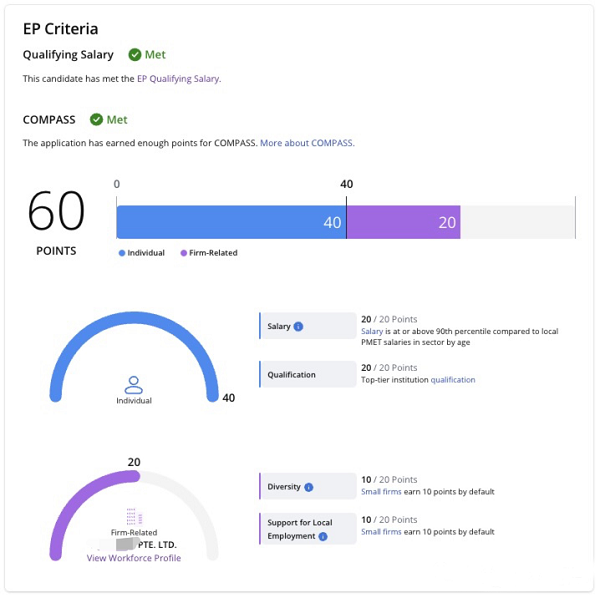
Task: Click the Individual person icon in the gauge
Action: [134, 384]
